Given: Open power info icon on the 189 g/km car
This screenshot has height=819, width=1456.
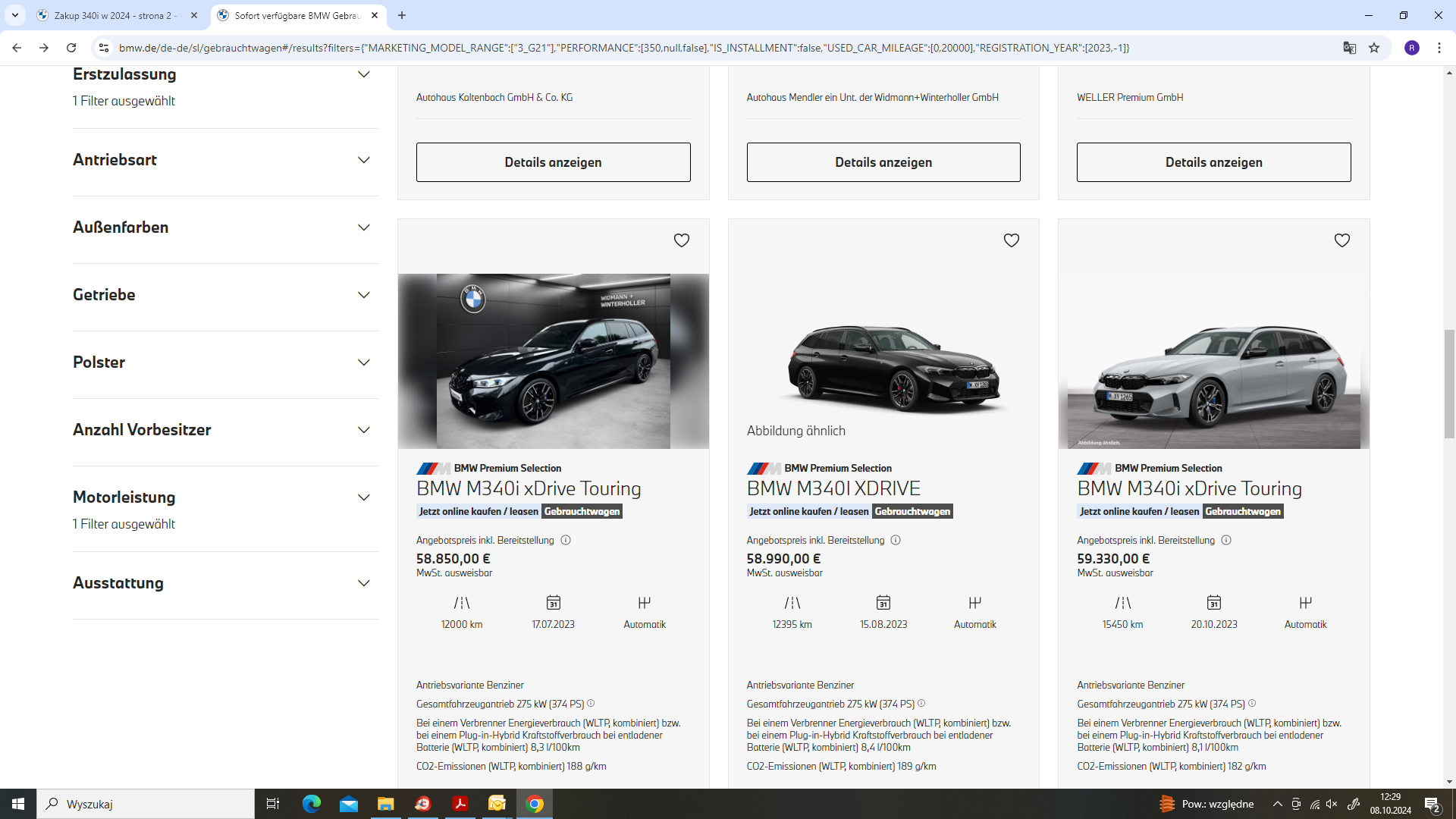Looking at the screenshot, I should (921, 703).
